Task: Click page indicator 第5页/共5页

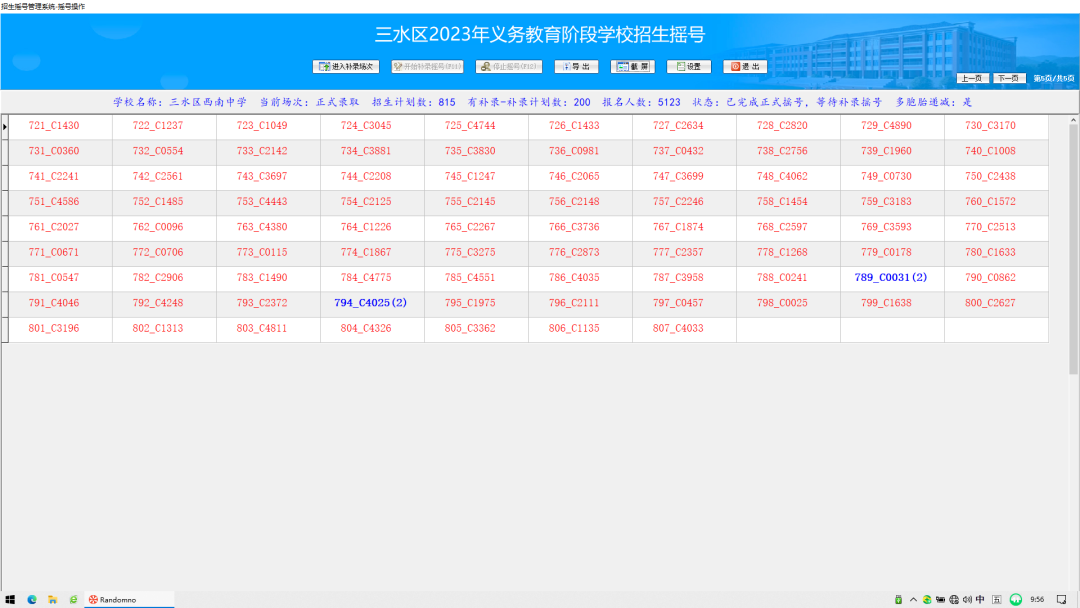Action: click(x=1053, y=78)
